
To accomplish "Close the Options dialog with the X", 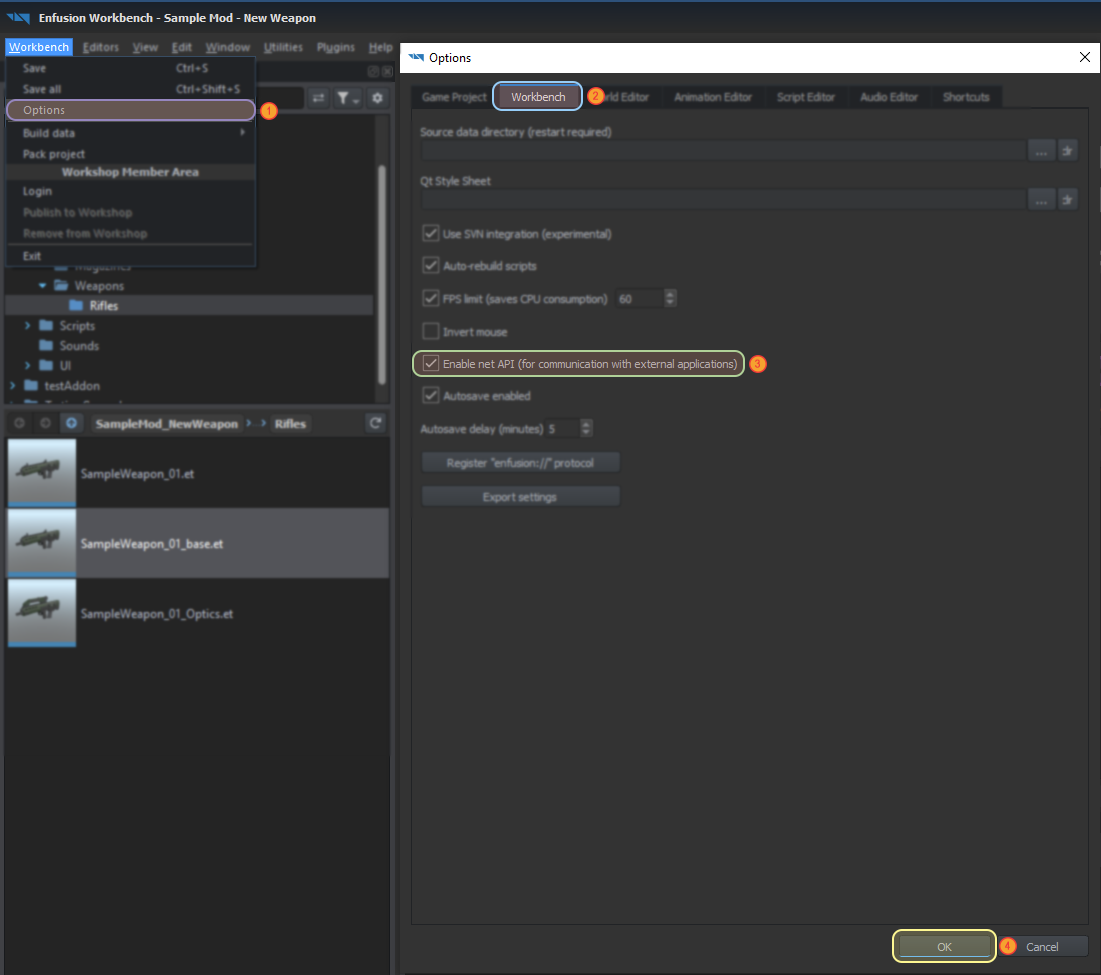I will pyautogui.click(x=1084, y=57).
